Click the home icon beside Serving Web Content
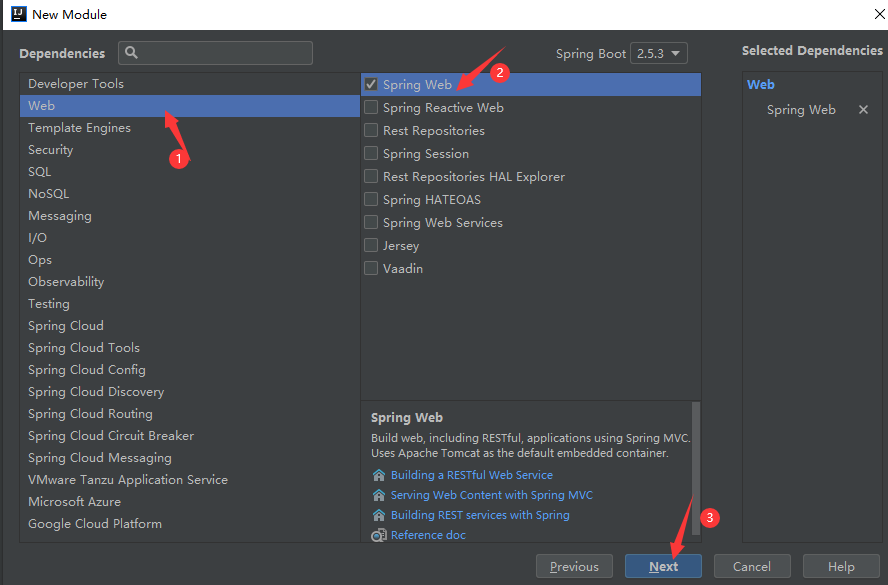 [x=379, y=495]
